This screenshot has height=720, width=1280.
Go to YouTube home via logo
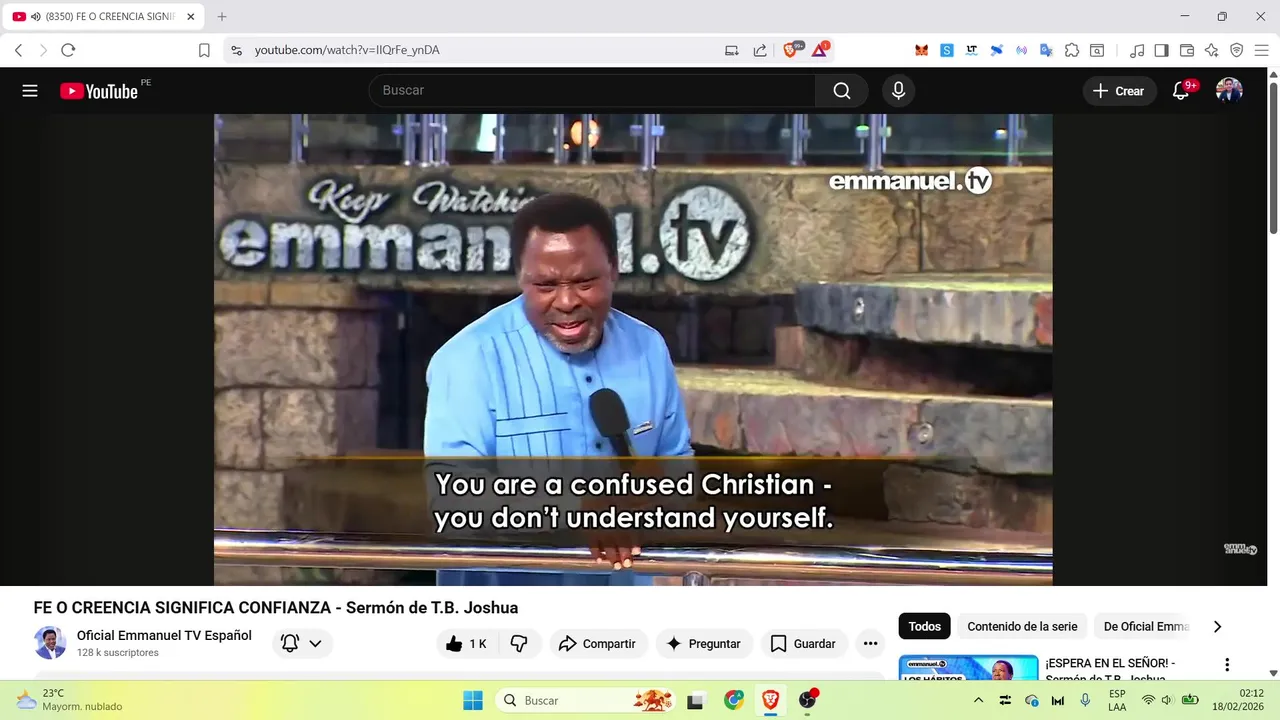point(98,91)
